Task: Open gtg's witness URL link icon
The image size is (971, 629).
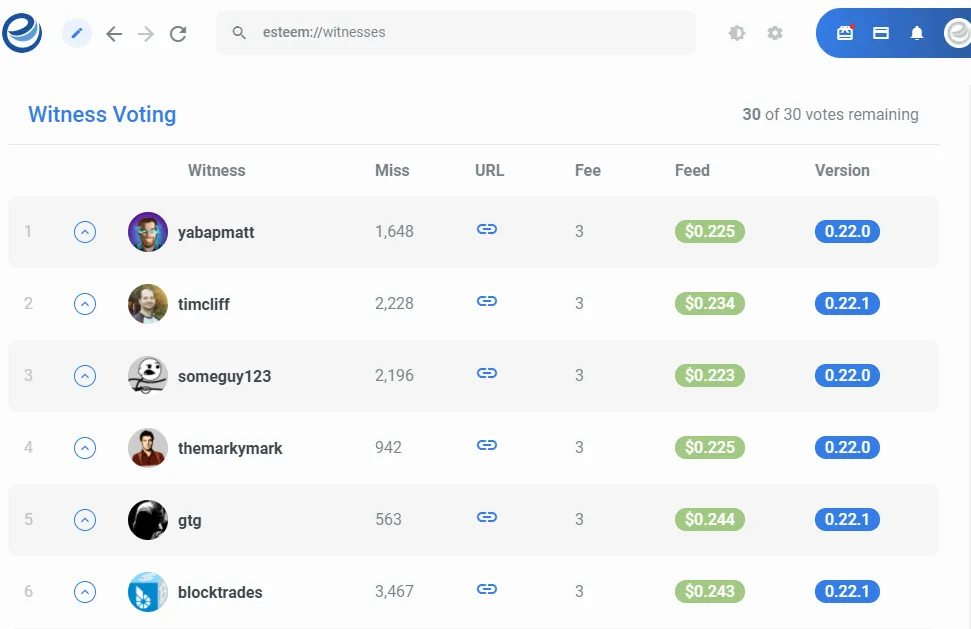Action: pyautogui.click(x=487, y=517)
